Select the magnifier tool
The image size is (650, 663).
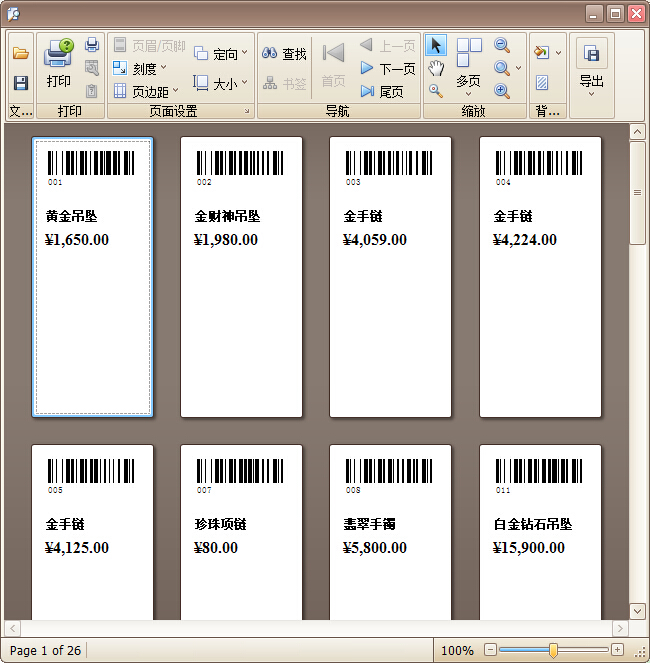point(436,91)
